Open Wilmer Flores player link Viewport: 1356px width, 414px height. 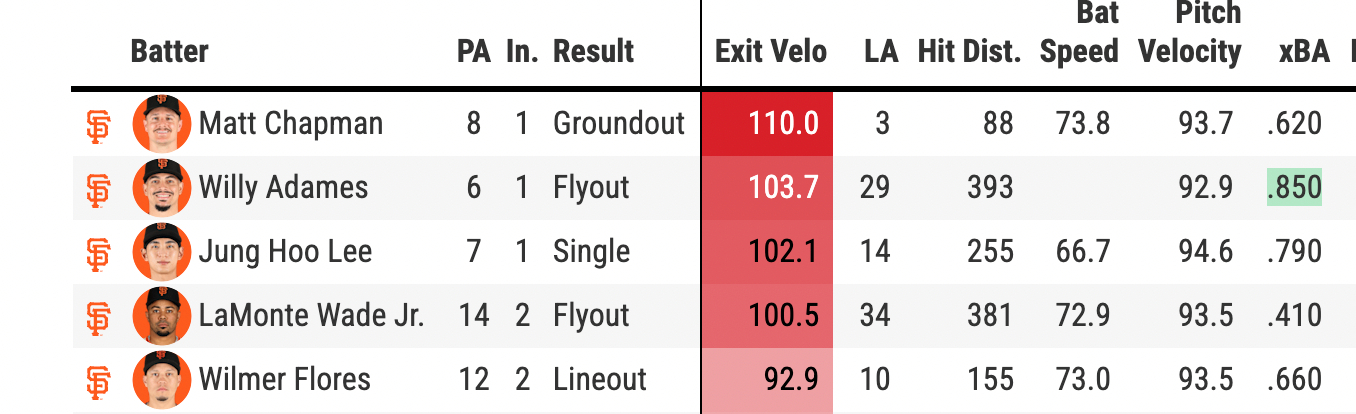284,380
